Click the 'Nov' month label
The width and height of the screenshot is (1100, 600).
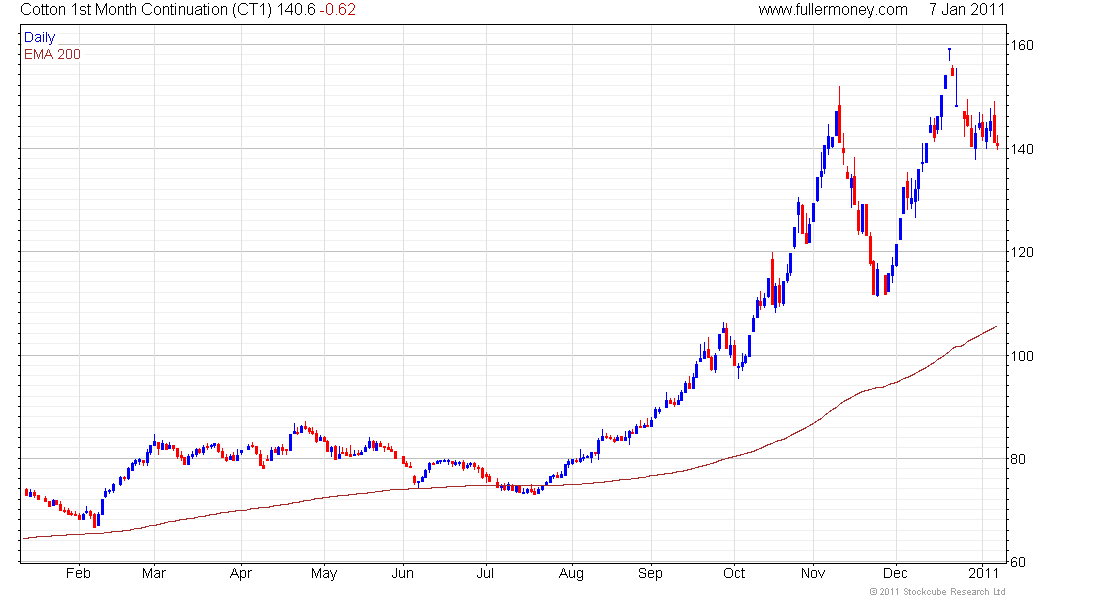(813, 573)
